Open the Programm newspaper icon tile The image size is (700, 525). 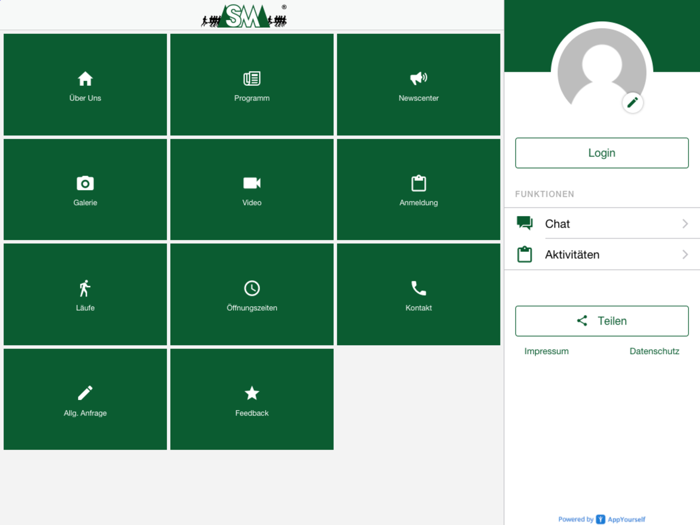pos(252,85)
